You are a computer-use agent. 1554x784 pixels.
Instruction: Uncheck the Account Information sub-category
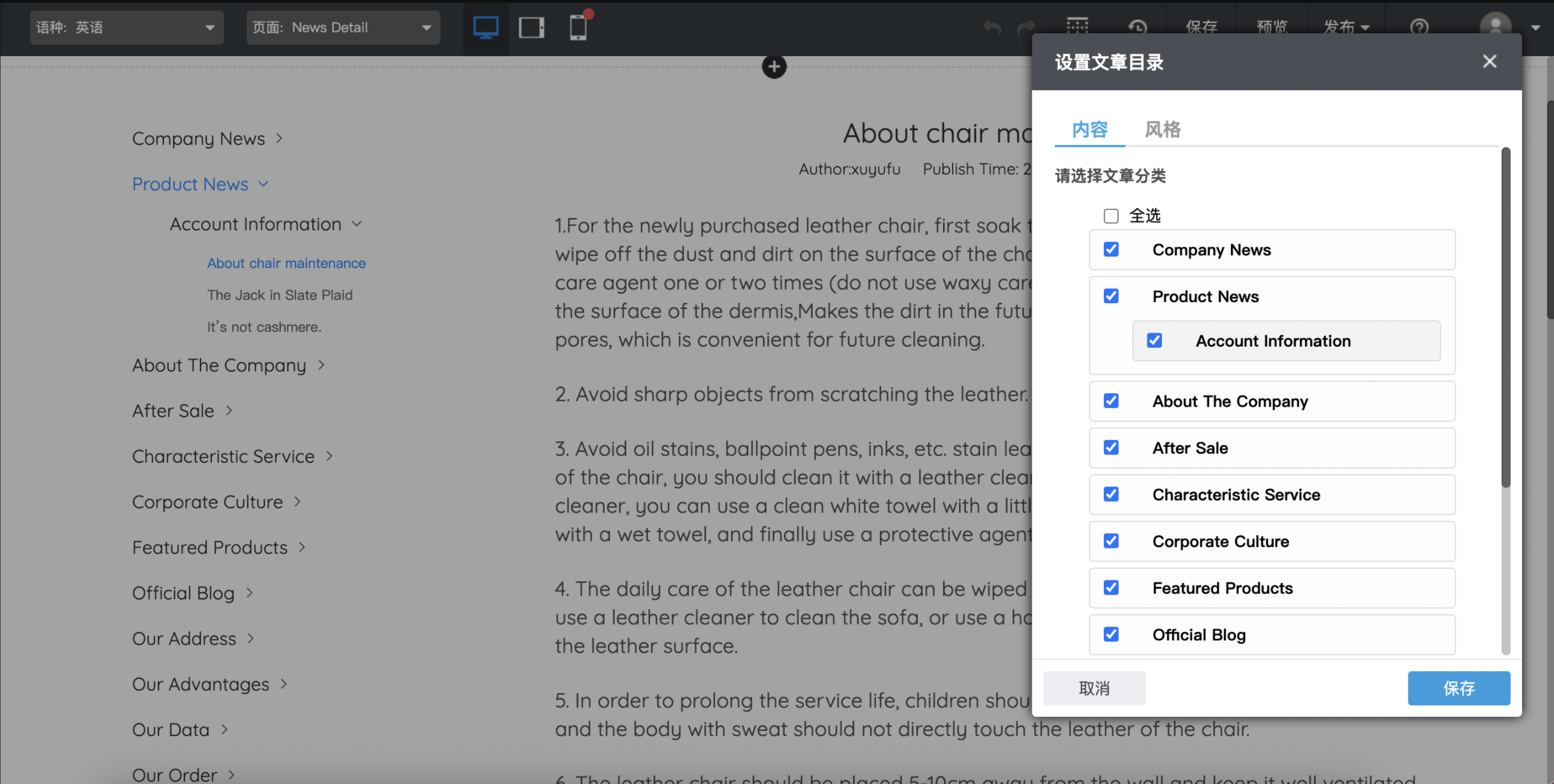(x=1154, y=340)
